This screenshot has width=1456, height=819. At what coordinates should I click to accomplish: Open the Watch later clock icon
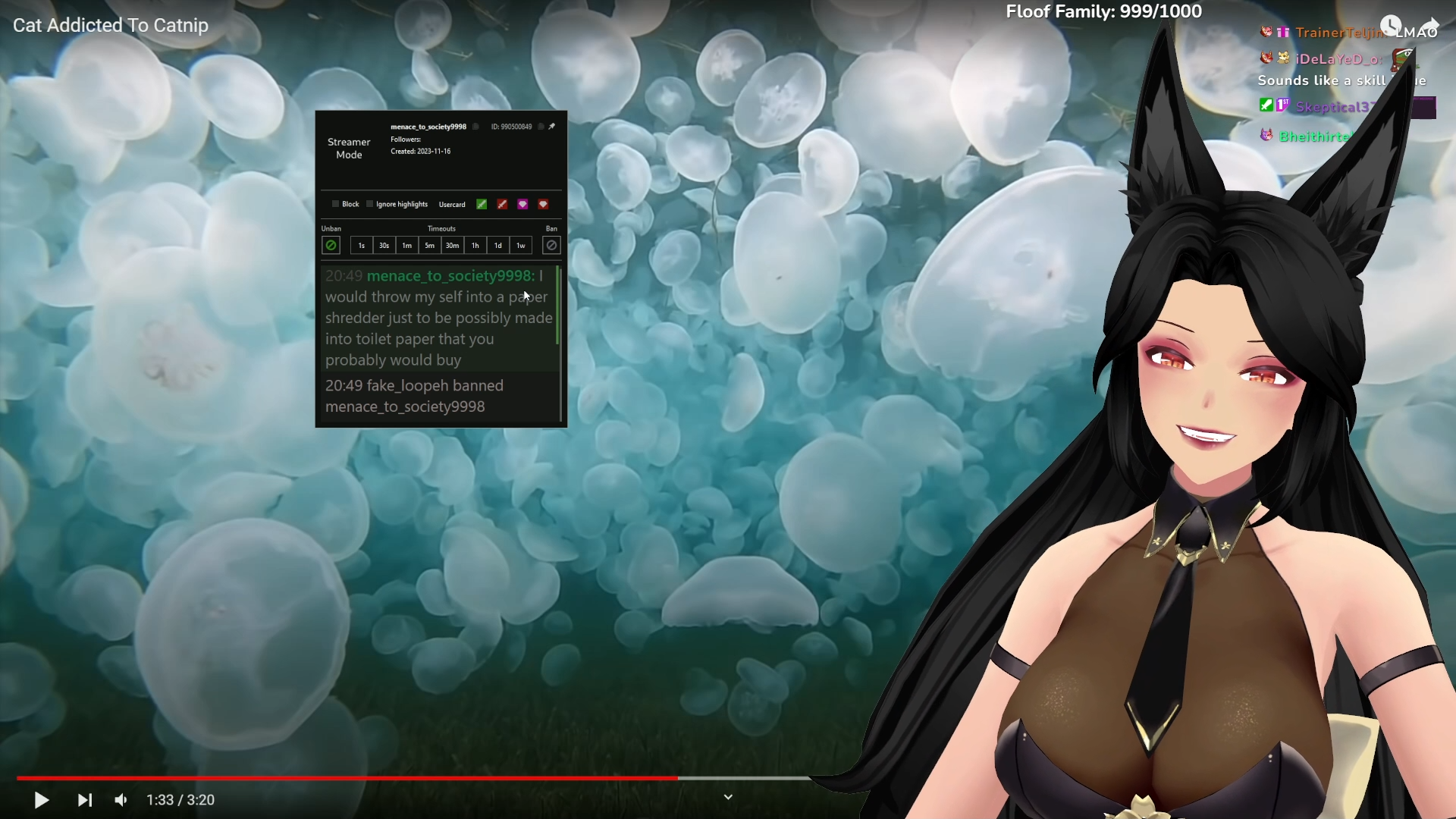point(1390,26)
